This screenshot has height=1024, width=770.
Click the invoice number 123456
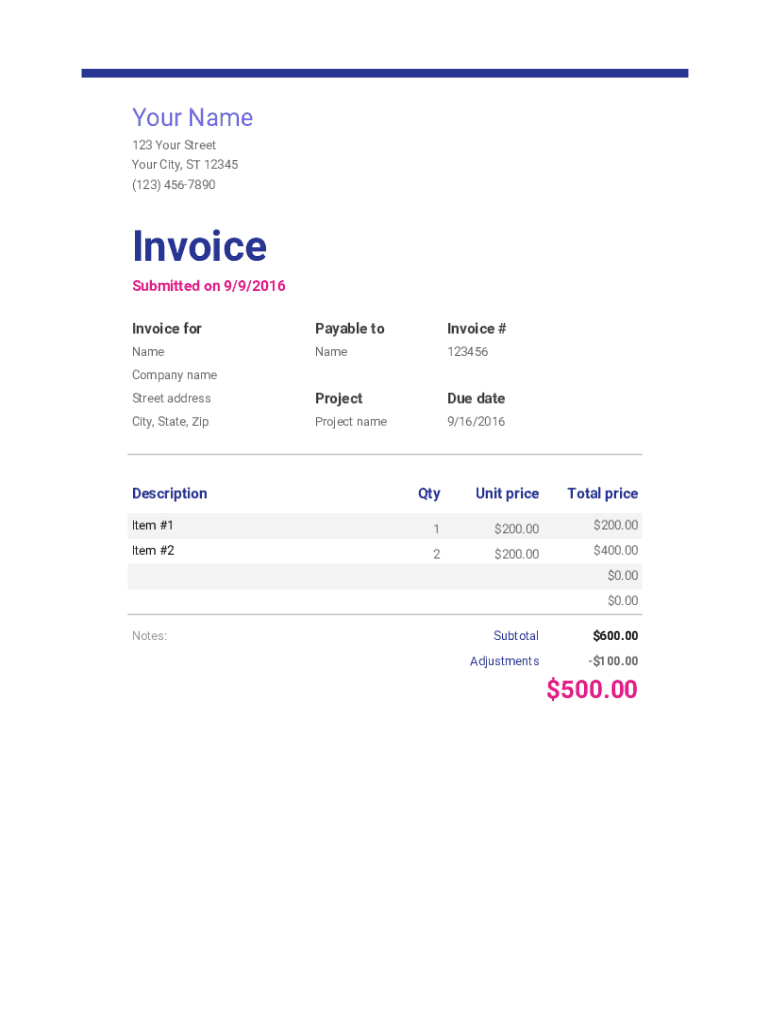[x=467, y=352]
